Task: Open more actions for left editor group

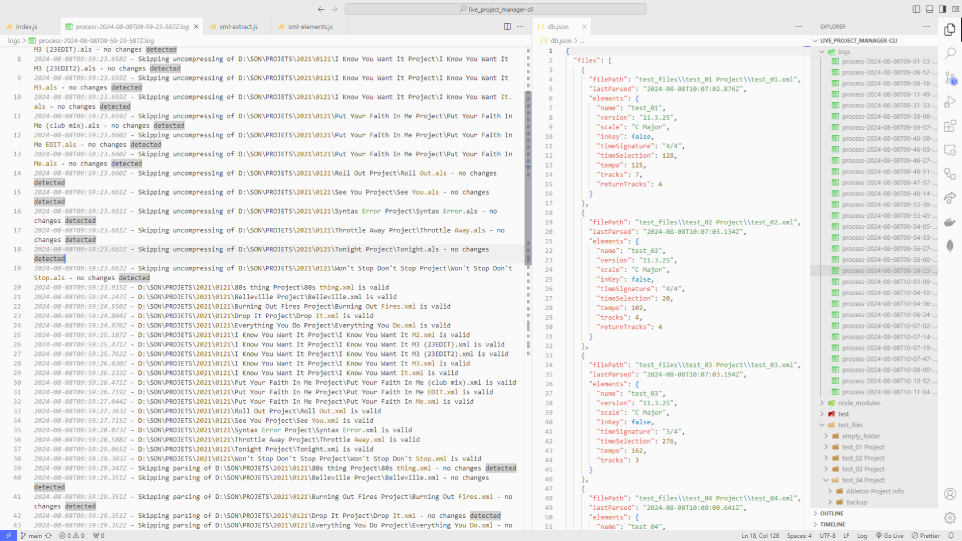Action: 520,26
